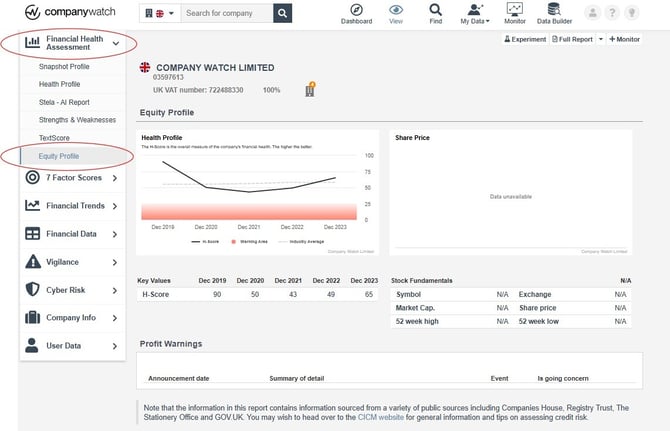Click the COMPANY WATCH LIMITED heading
Viewport: 670px width, 431px height.
215,67
